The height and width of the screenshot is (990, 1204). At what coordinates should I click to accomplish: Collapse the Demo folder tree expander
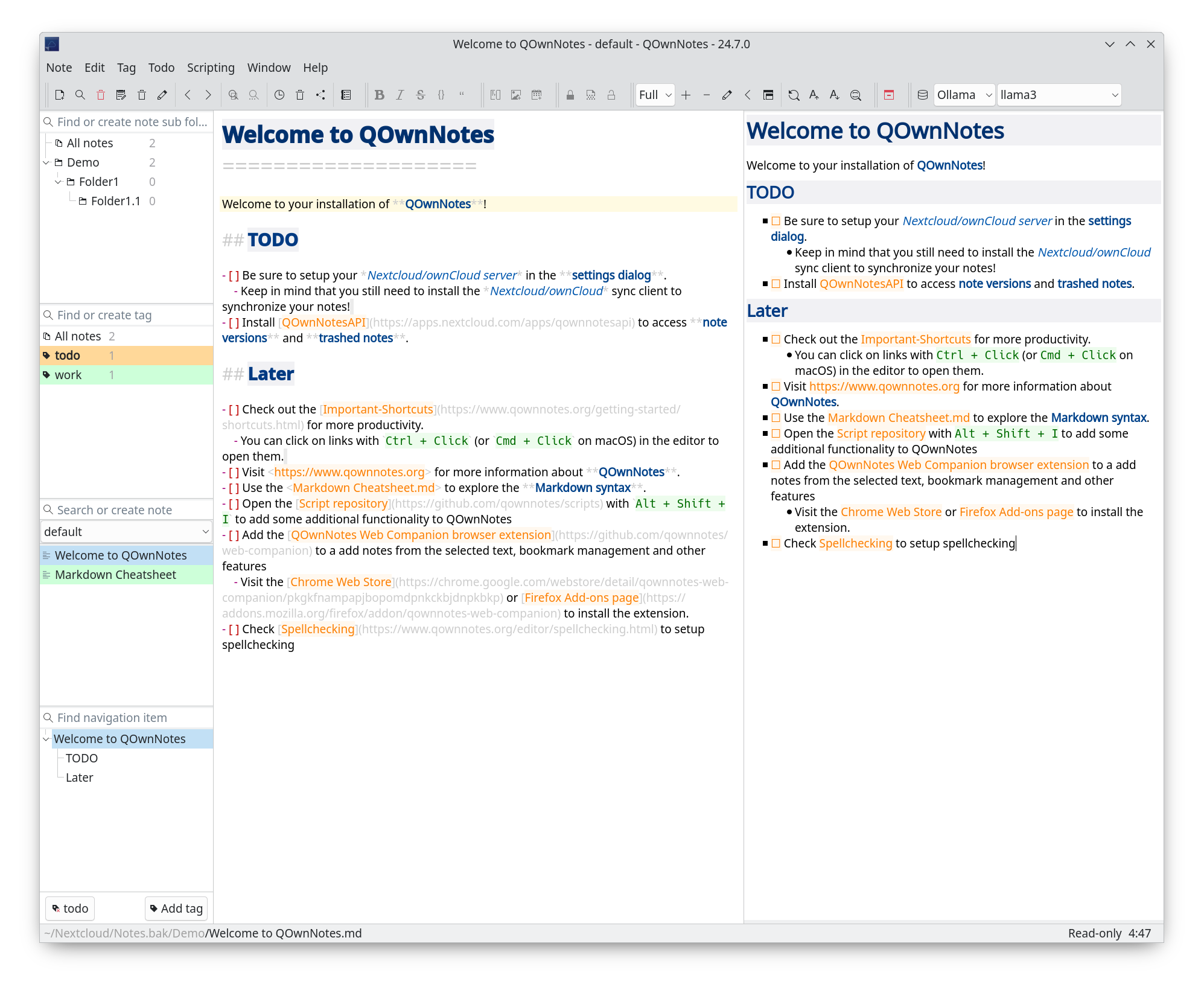[46, 162]
